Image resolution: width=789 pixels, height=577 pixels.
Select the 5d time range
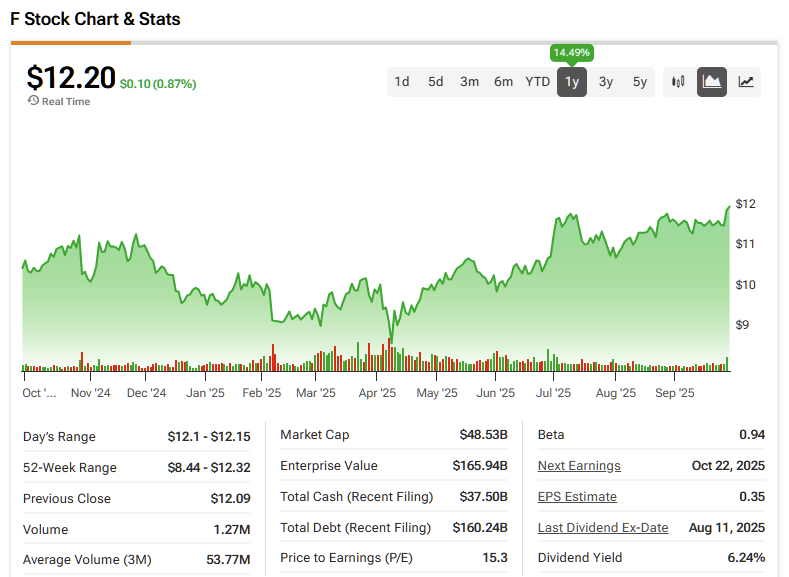click(436, 82)
